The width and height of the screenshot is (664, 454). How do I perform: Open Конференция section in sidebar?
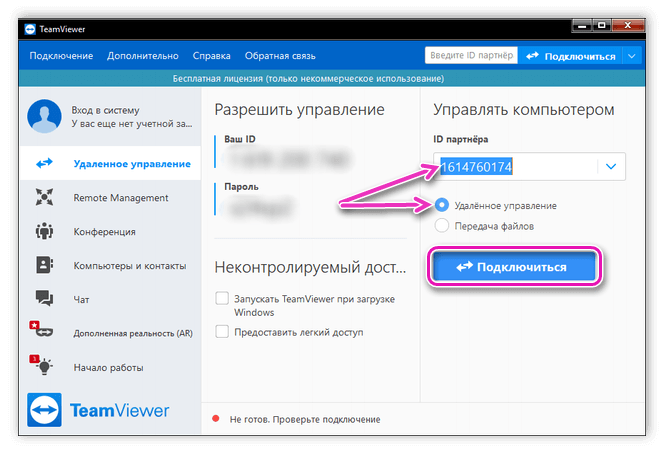110,232
